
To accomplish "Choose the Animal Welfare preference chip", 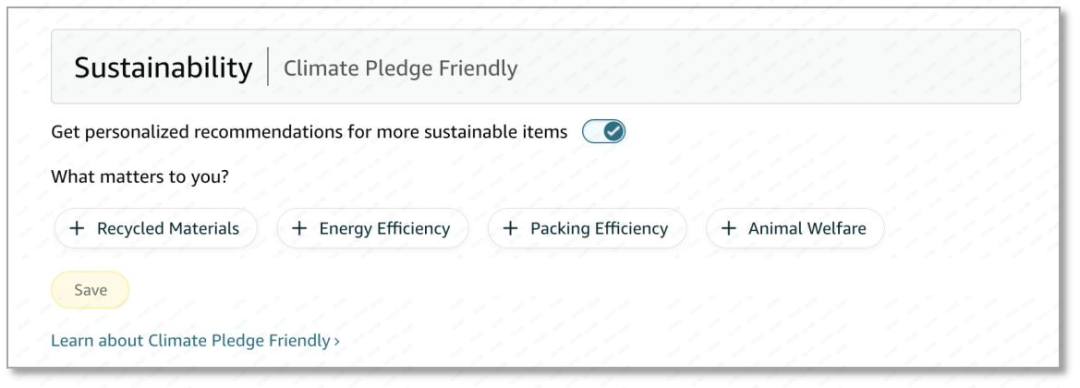I will coord(795,229).
